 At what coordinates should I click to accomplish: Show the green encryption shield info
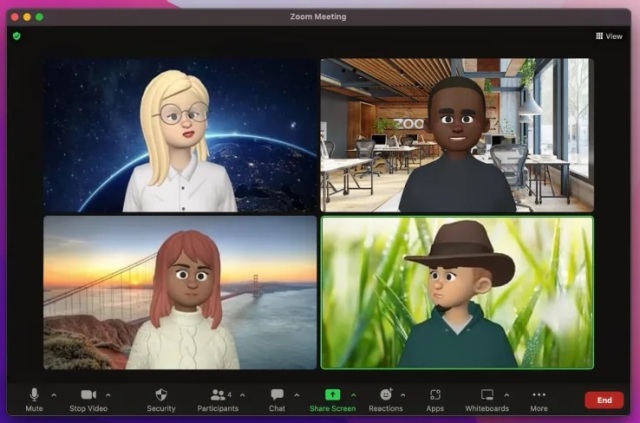[x=16, y=36]
